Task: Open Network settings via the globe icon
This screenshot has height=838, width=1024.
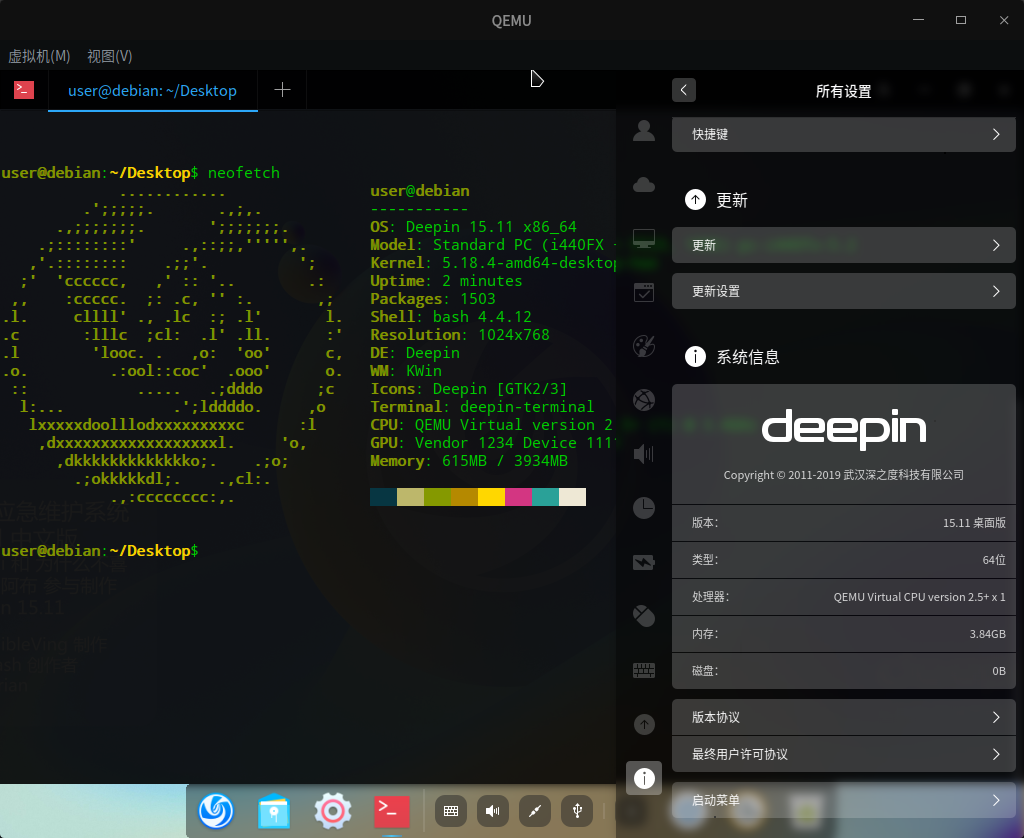Action: click(644, 399)
